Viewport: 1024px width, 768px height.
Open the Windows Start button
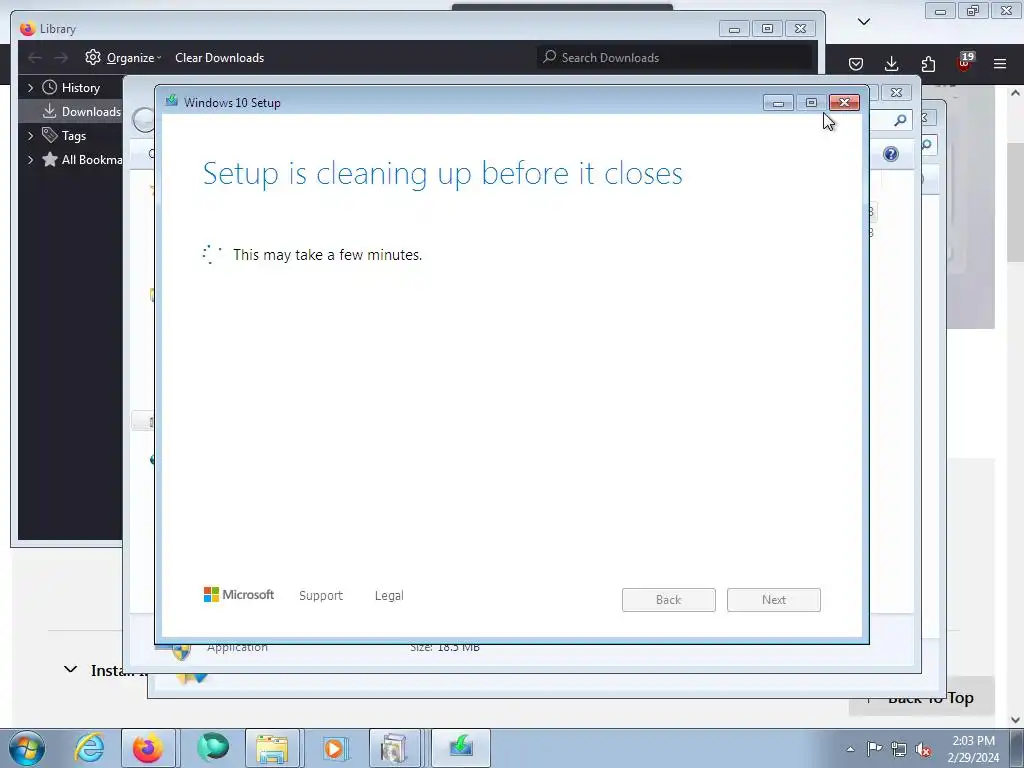tap(27, 748)
